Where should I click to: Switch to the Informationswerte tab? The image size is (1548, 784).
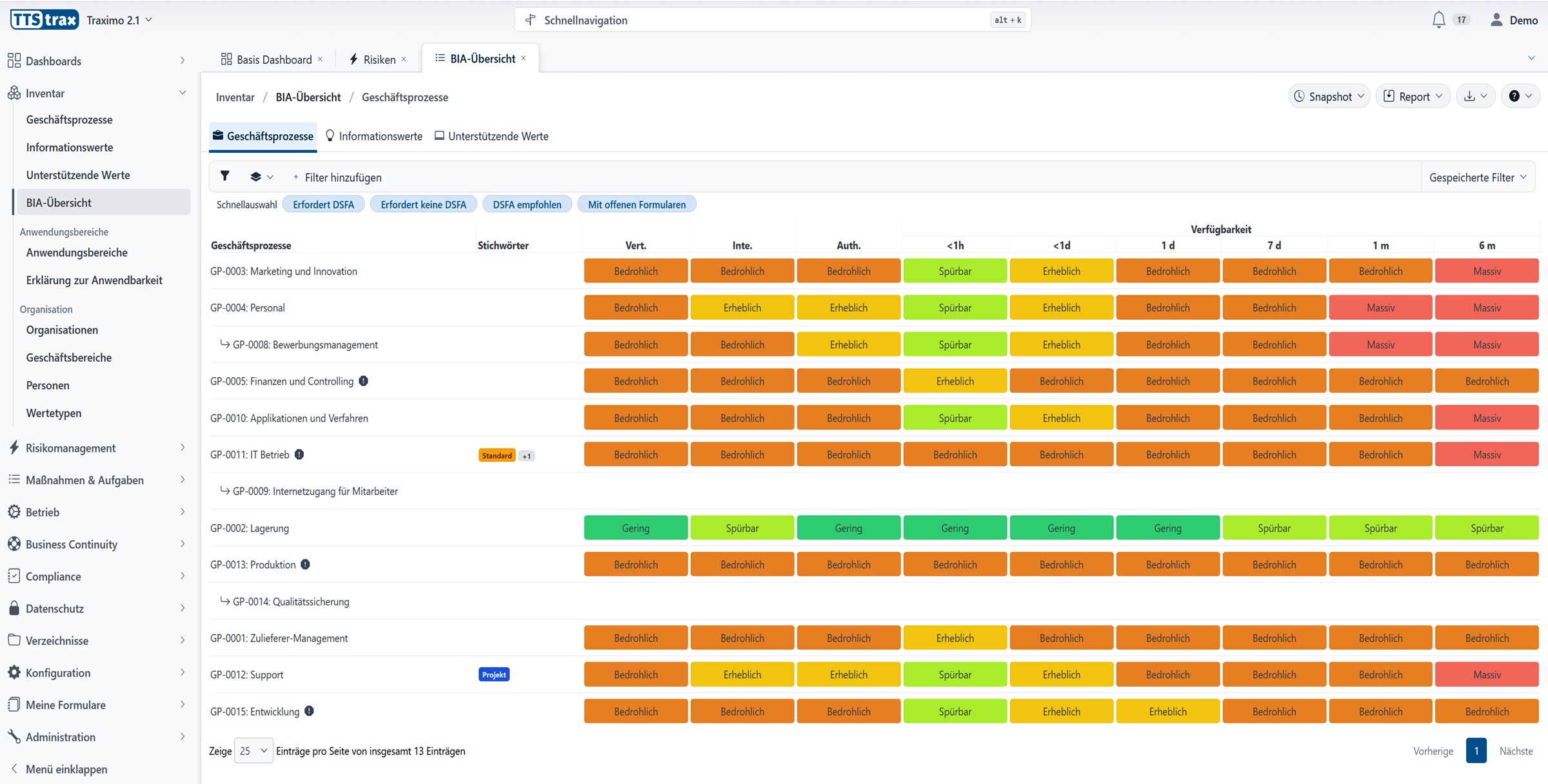pos(374,136)
